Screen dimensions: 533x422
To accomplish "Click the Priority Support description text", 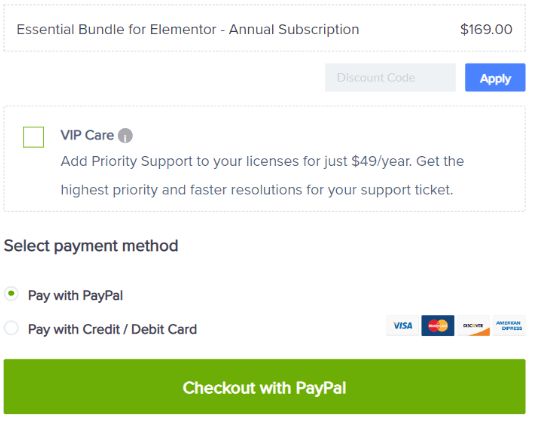I will pyautogui.click(x=262, y=161).
